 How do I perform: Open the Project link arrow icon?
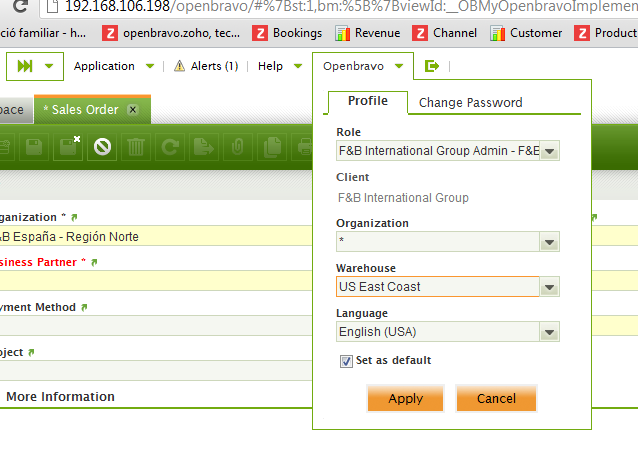[31, 353]
